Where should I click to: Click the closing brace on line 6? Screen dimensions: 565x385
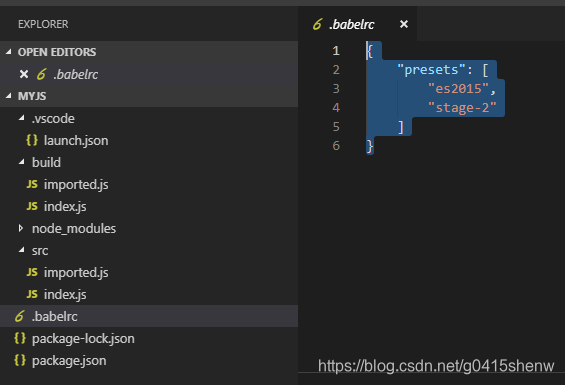pyautogui.click(x=370, y=146)
